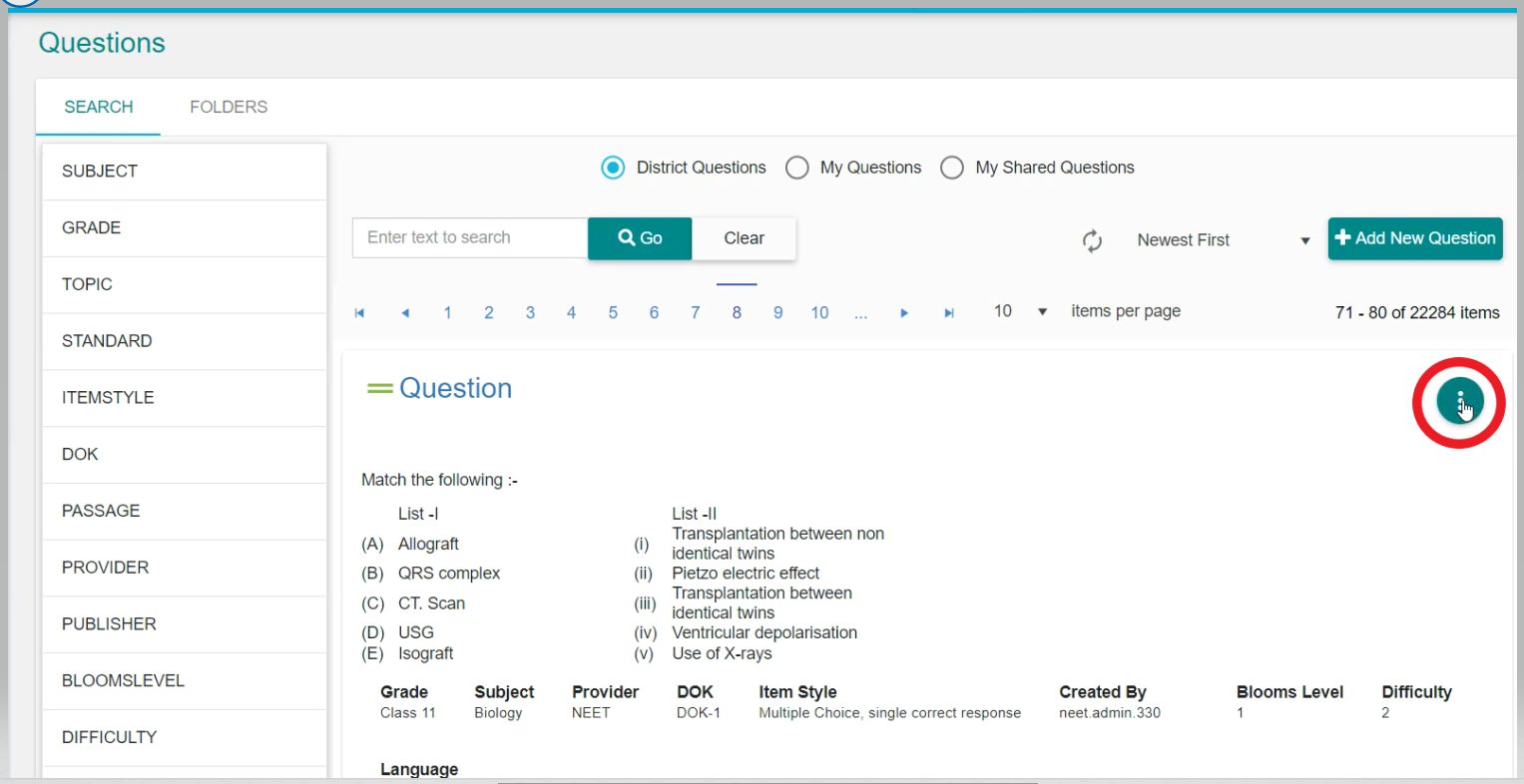Image resolution: width=1524 pixels, height=784 pixels.
Task: Select the District Questions radio button
Action: pyautogui.click(x=613, y=168)
